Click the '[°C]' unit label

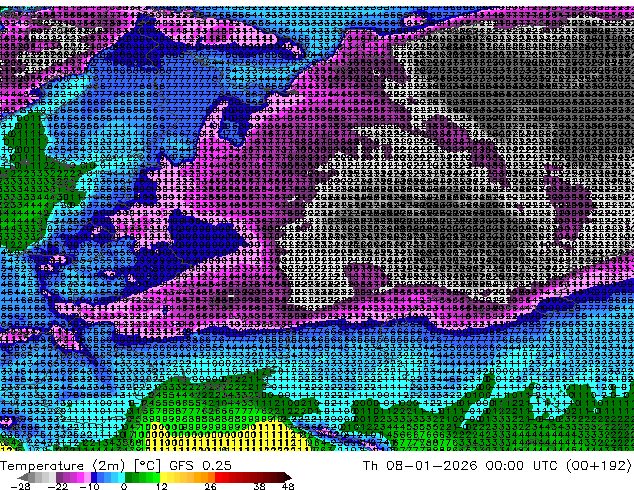point(147,466)
